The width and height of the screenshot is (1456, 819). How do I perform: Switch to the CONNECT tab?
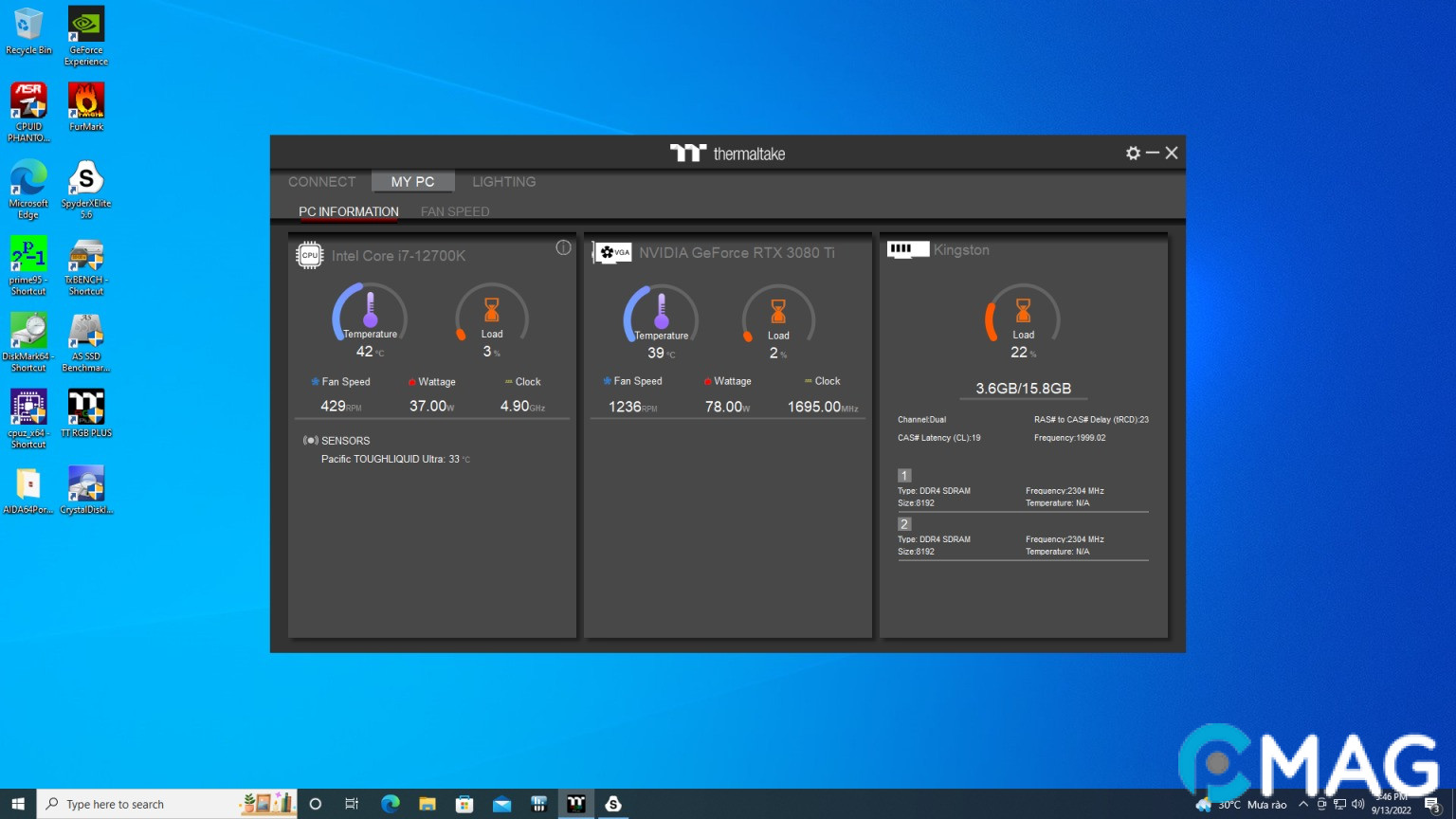(321, 182)
